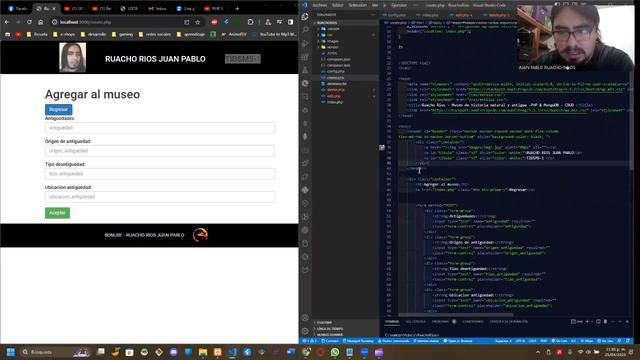The width and height of the screenshot is (640, 360).
Task: Click the red adblock extension icon
Action: click(214, 22)
